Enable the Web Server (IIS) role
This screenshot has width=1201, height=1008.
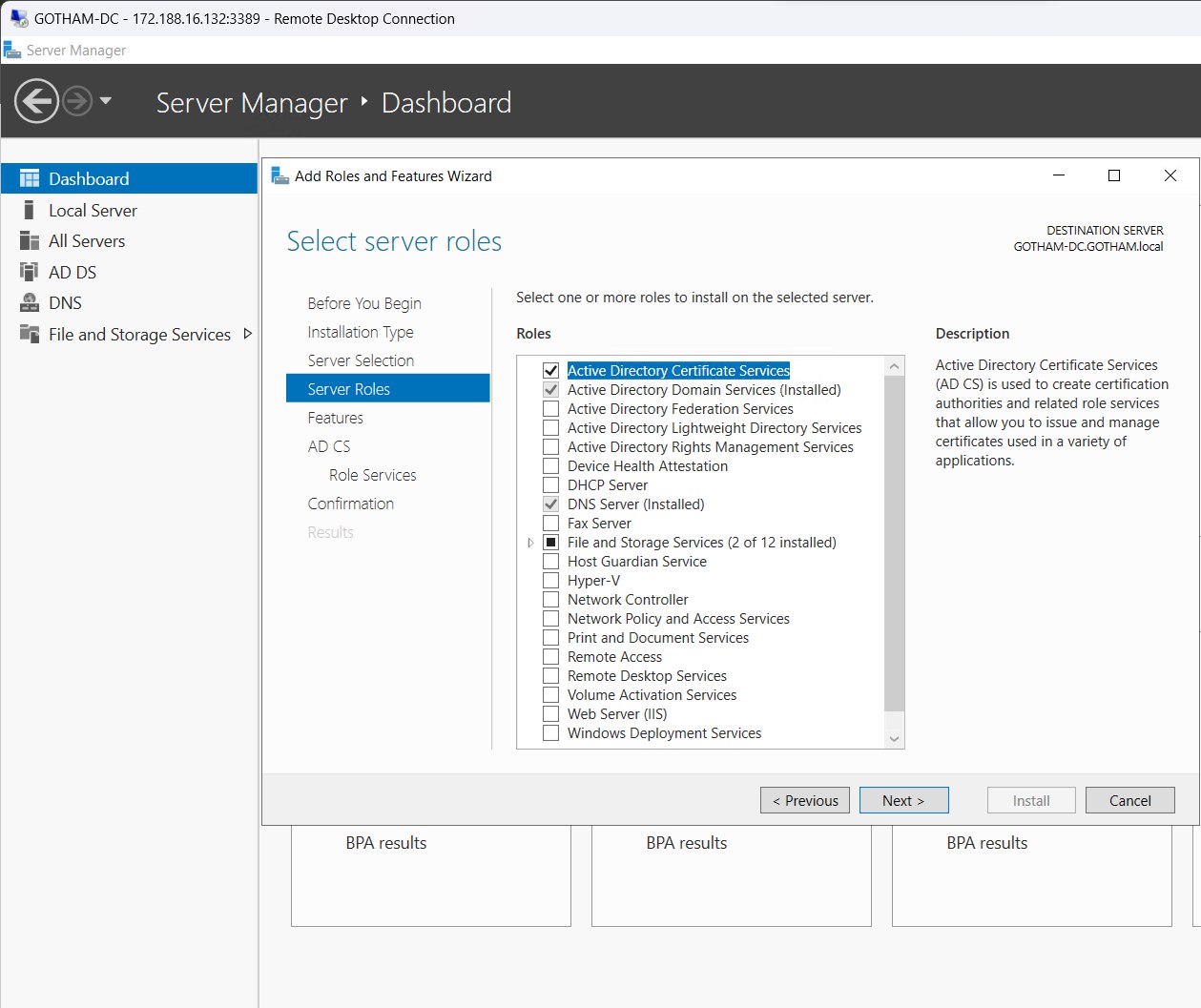pyautogui.click(x=550, y=713)
